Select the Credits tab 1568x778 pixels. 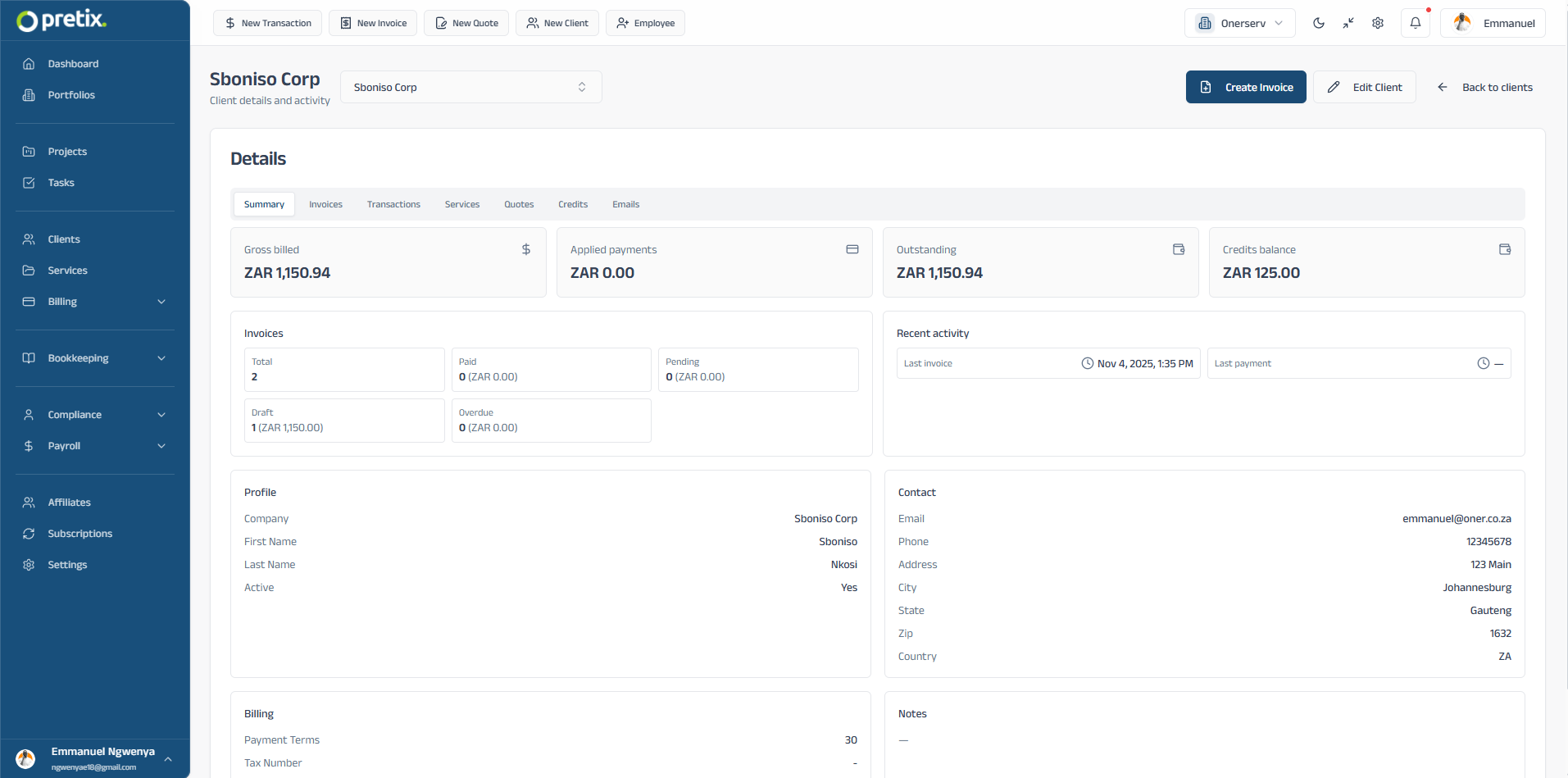[x=573, y=204]
